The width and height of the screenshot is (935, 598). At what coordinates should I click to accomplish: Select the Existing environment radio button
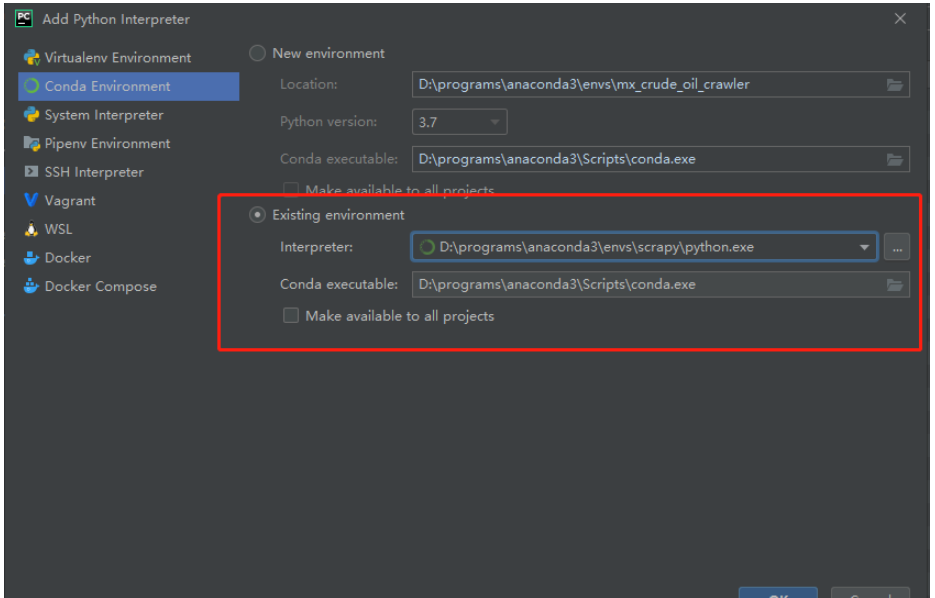point(258,214)
